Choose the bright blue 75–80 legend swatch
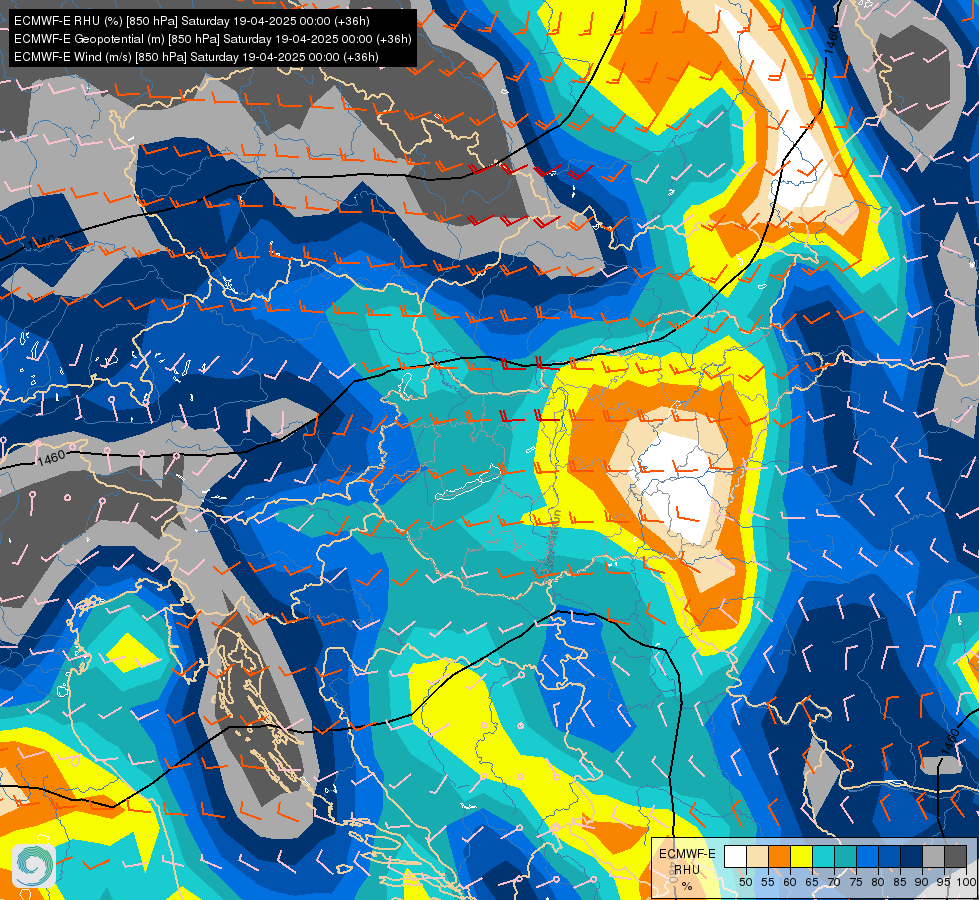Image resolution: width=979 pixels, height=900 pixels. [x=867, y=856]
